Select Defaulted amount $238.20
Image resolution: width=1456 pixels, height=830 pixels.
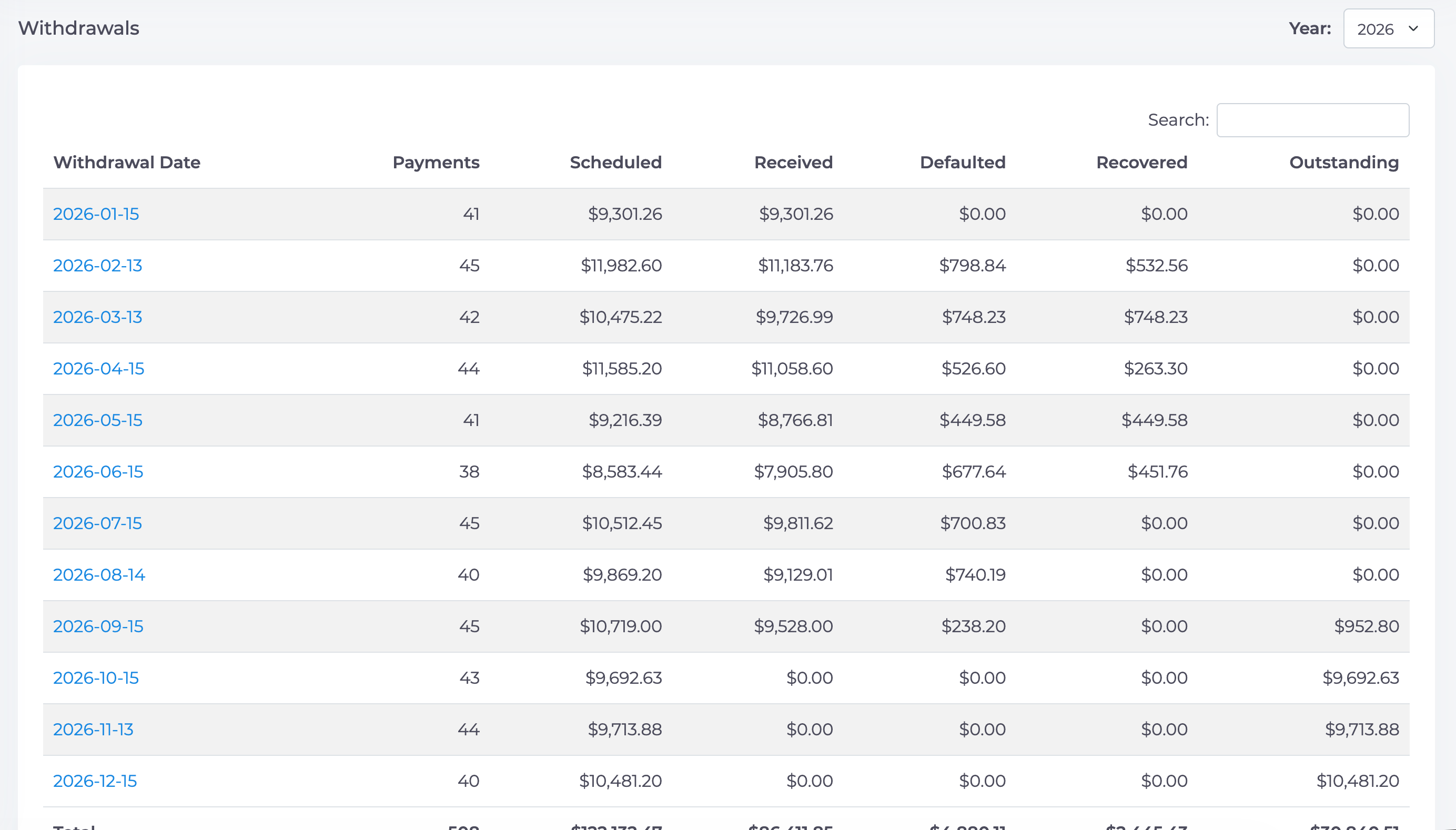[x=974, y=626]
